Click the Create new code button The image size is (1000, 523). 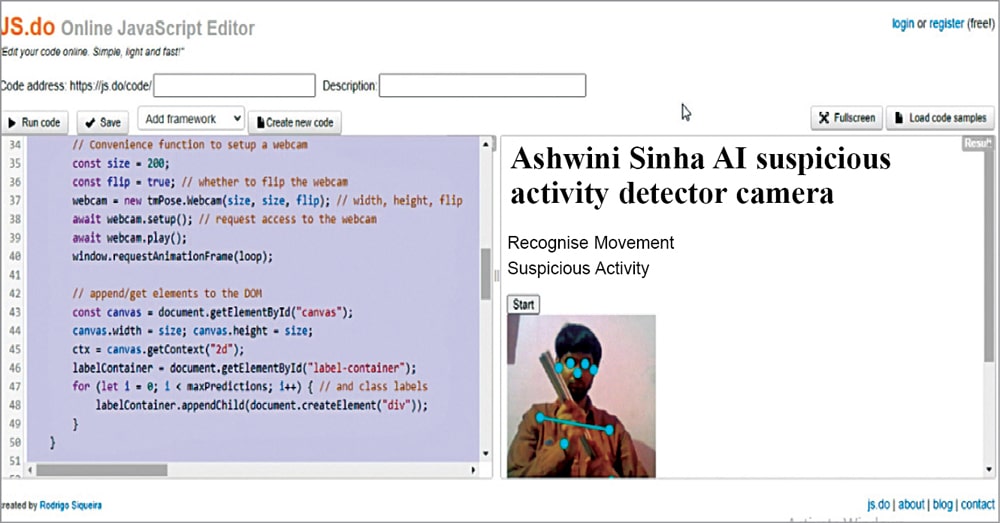[294, 122]
